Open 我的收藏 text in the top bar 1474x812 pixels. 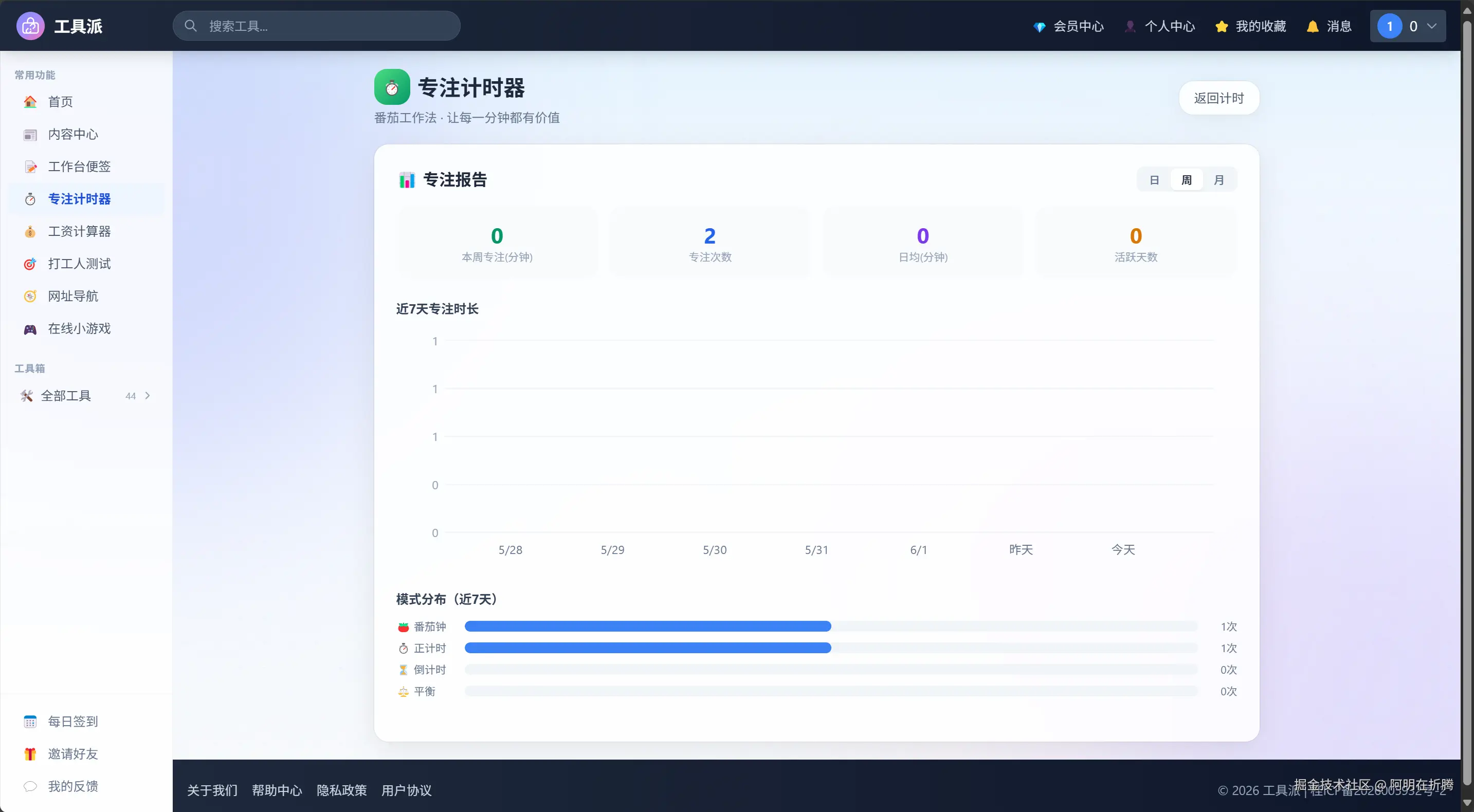point(1261,26)
